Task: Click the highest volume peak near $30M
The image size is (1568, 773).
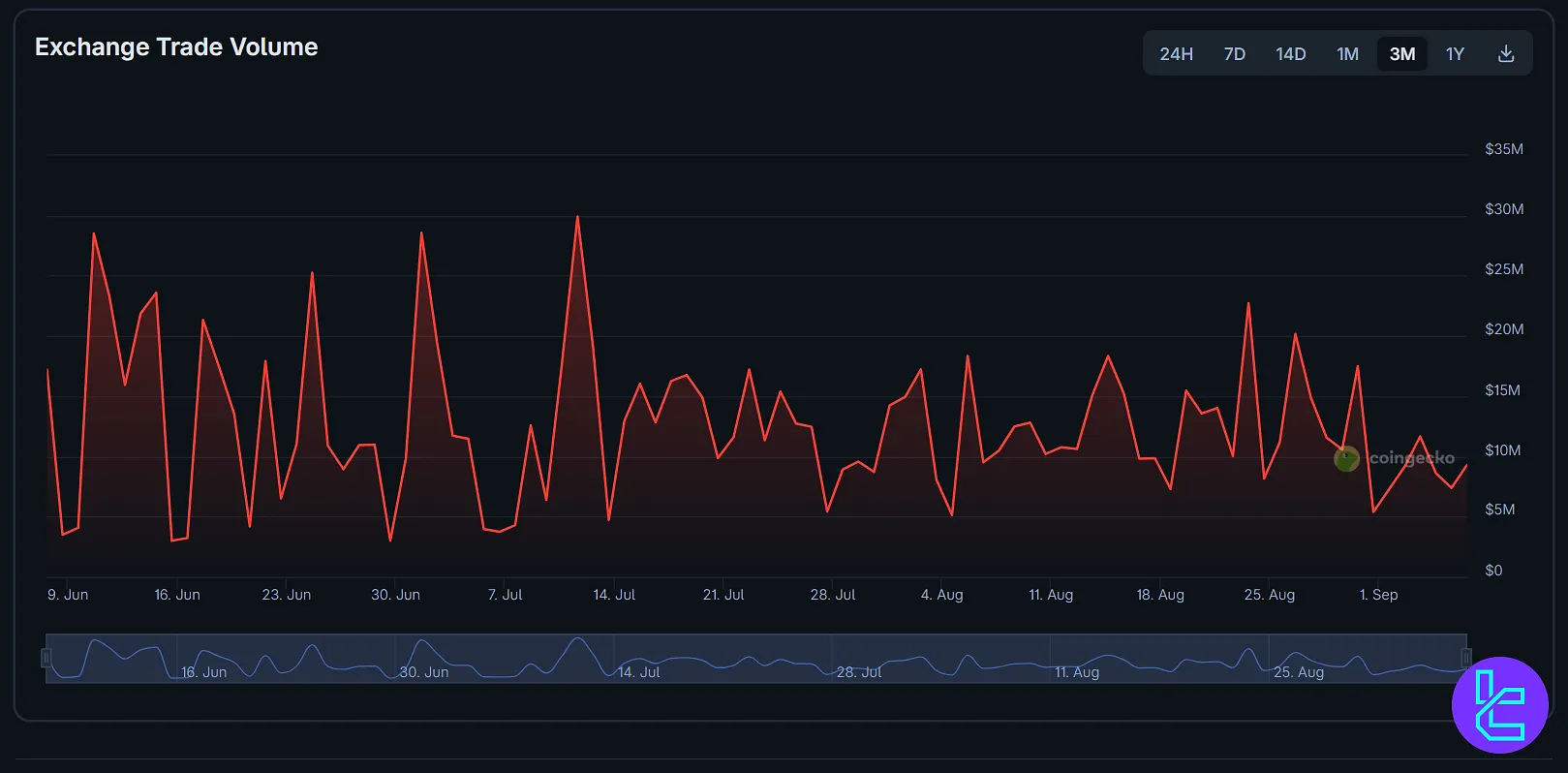Action: click(577, 217)
